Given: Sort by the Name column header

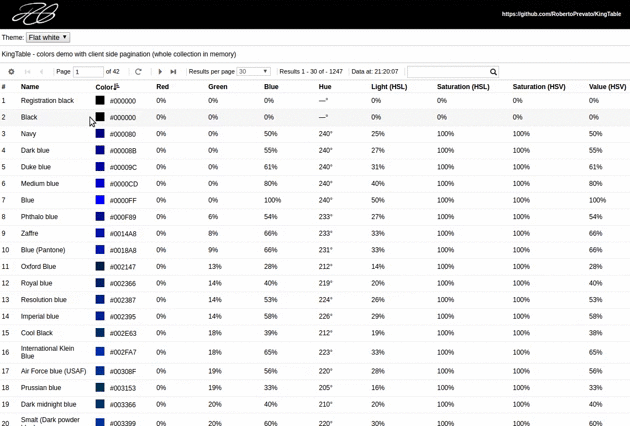Looking at the screenshot, I should pos(30,86).
